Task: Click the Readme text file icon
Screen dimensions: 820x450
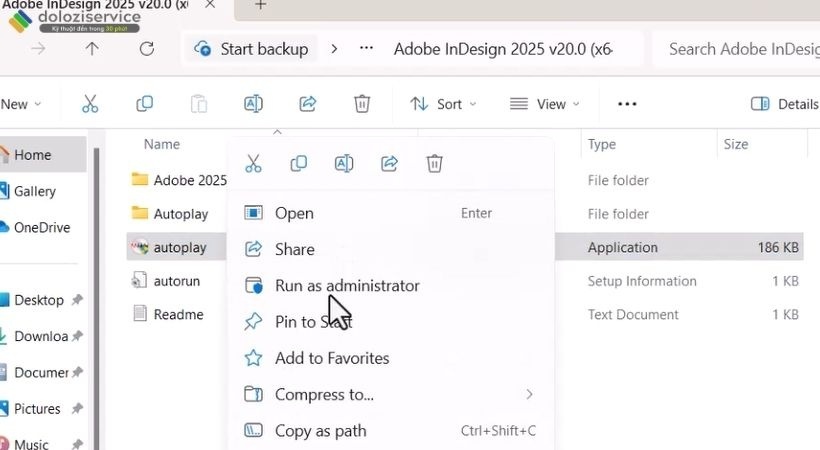Action: tap(140, 314)
